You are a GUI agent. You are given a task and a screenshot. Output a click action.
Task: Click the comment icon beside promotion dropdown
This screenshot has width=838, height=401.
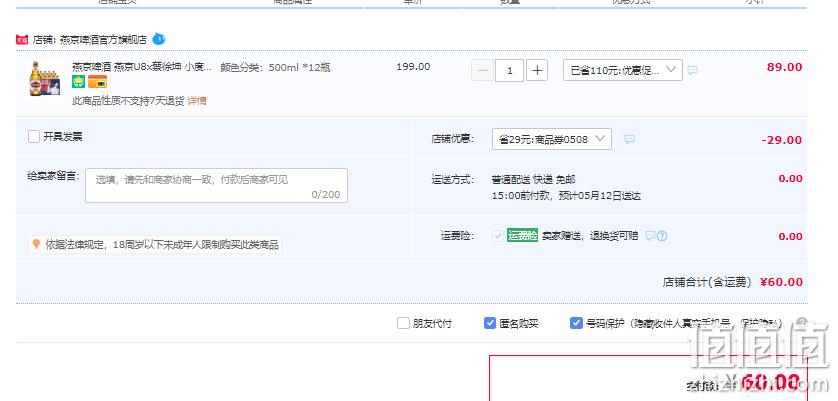tap(692, 70)
